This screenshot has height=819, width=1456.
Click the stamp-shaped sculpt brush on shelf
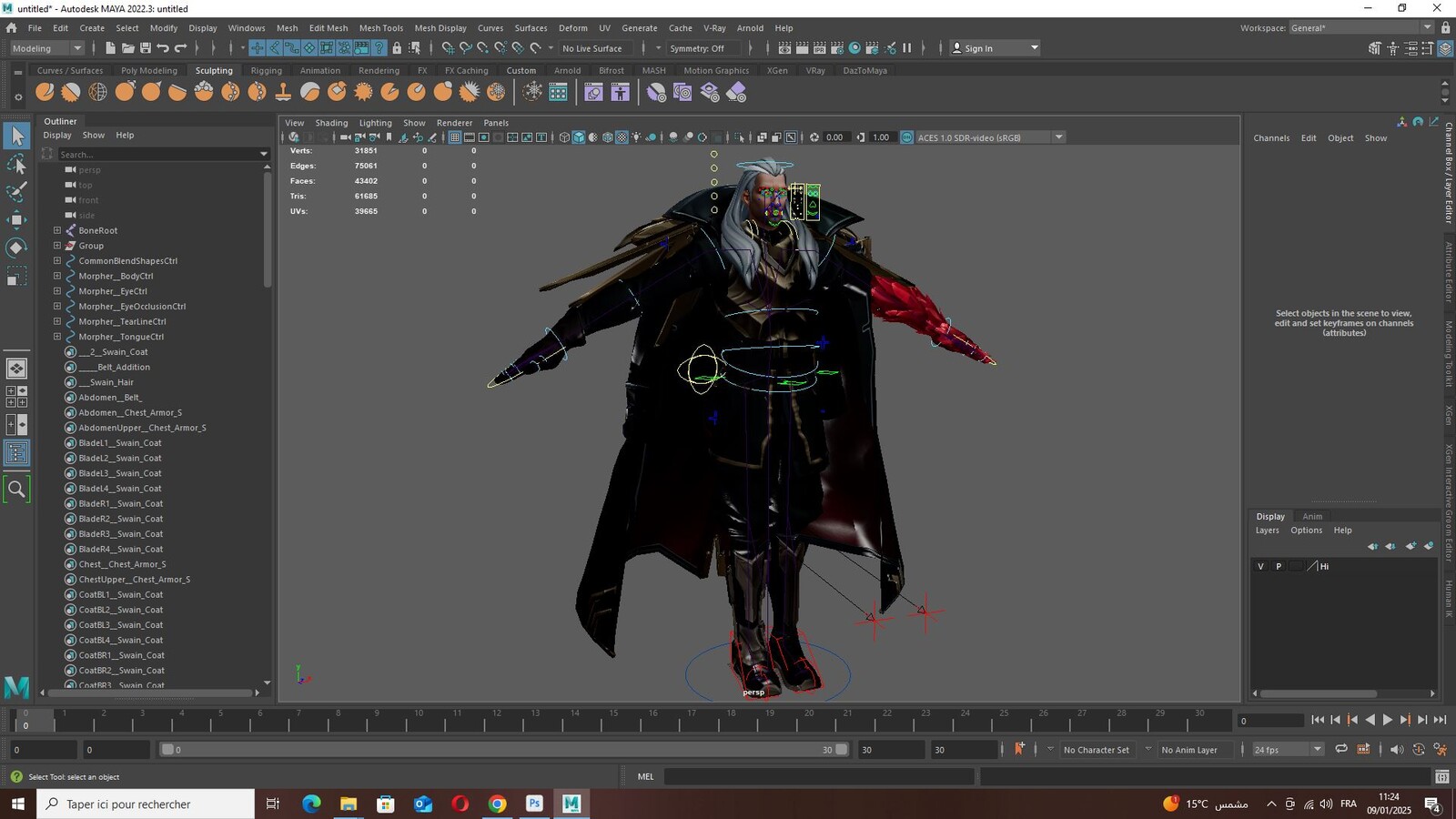point(283,92)
